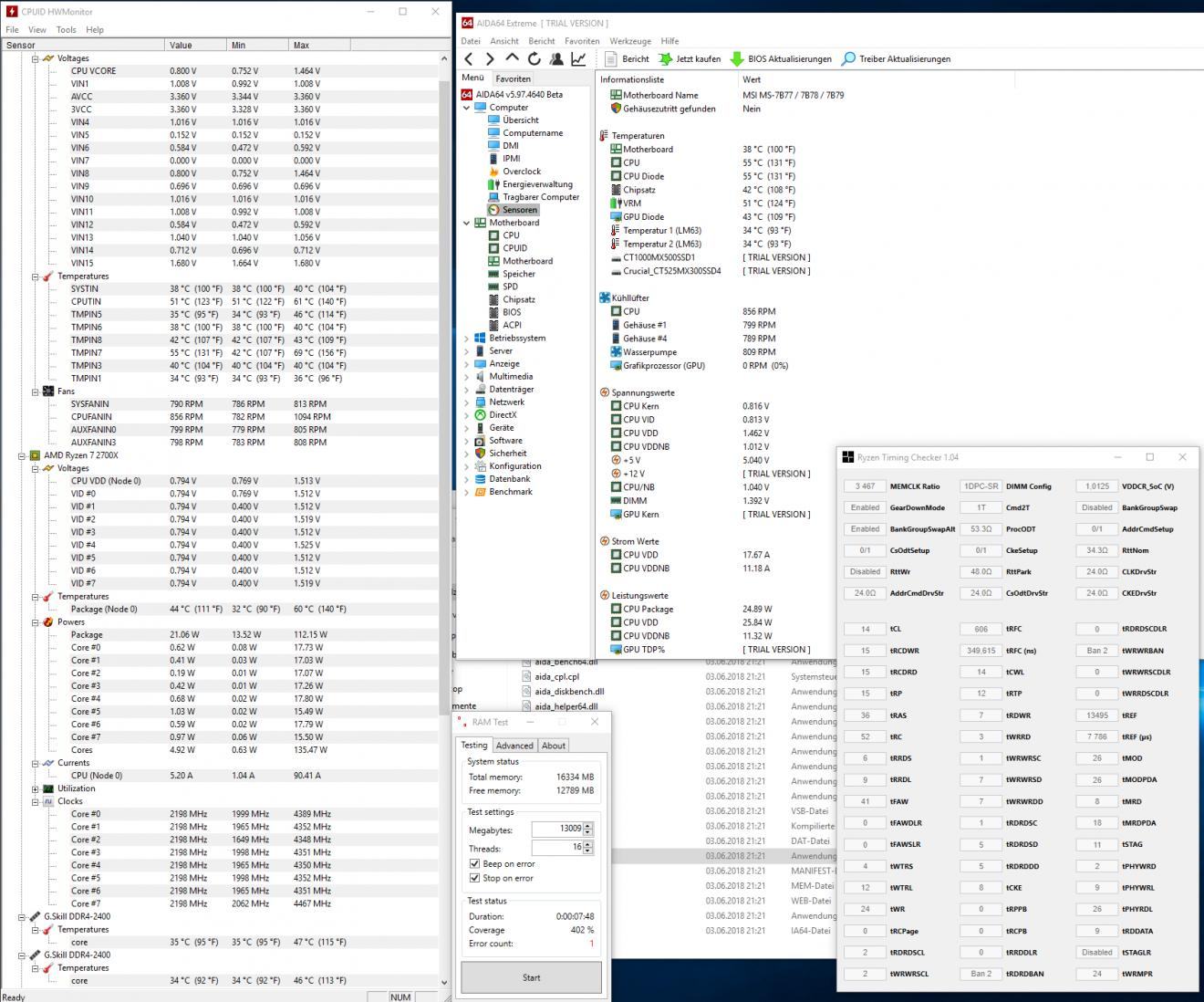Increase Megabytes value with spinner
1204x1002 pixels.
(588, 826)
